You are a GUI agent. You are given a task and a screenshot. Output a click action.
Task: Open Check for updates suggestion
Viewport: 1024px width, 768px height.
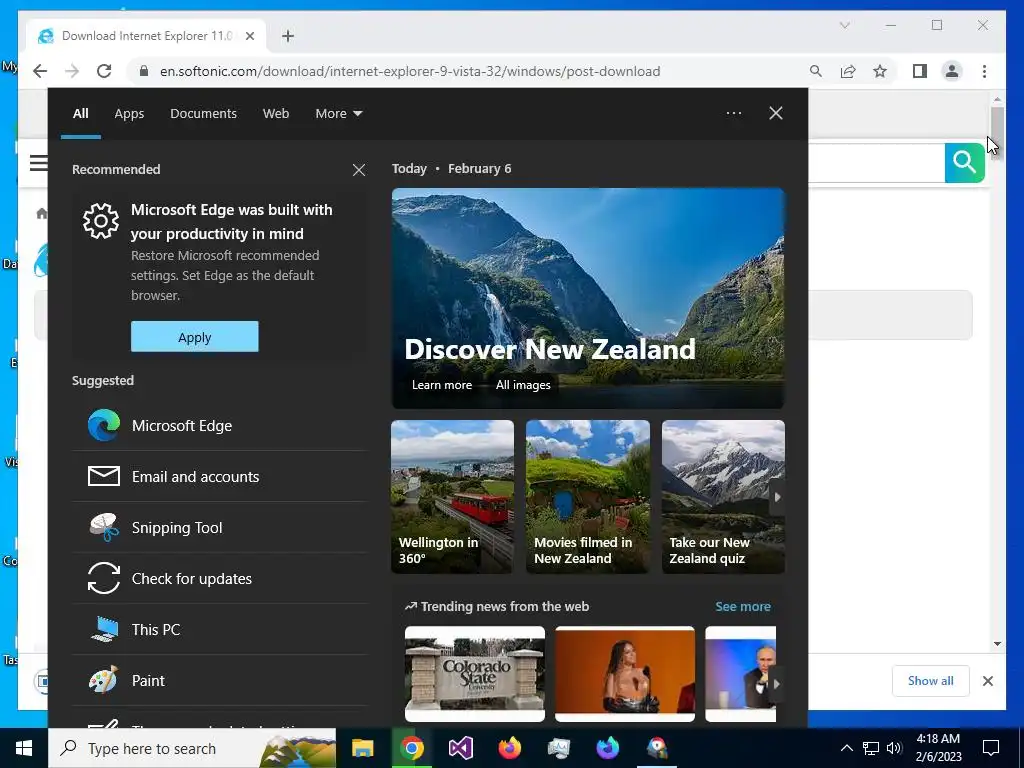tap(220, 579)
